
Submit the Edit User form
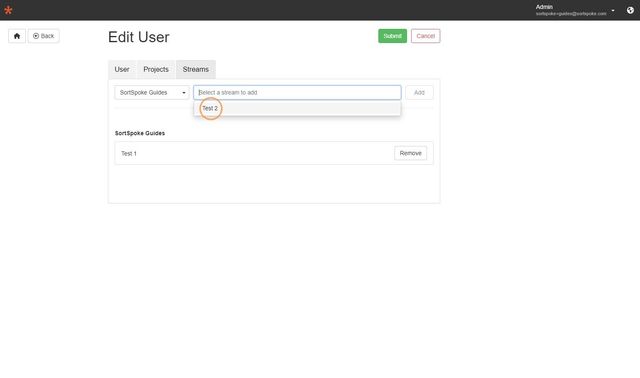click(x=392, y=36)
